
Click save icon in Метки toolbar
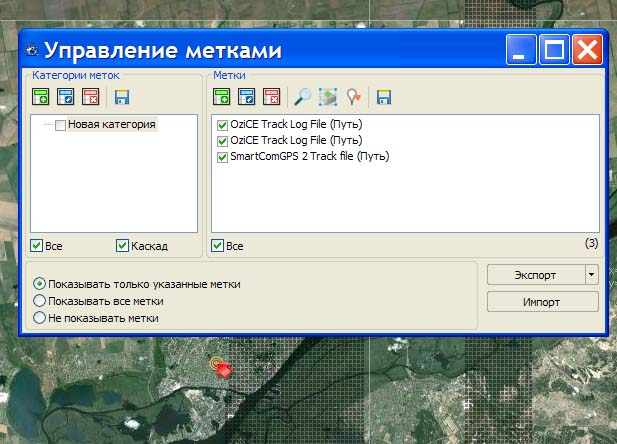click(383, 97)
